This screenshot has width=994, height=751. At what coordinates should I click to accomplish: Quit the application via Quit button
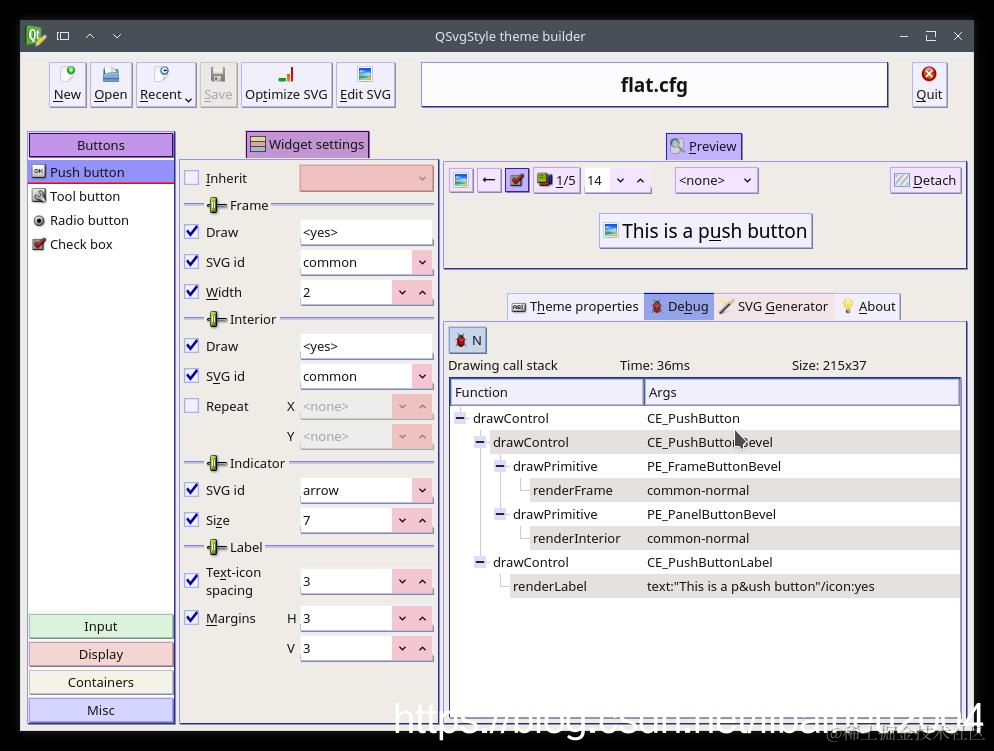tap(929, 85)
